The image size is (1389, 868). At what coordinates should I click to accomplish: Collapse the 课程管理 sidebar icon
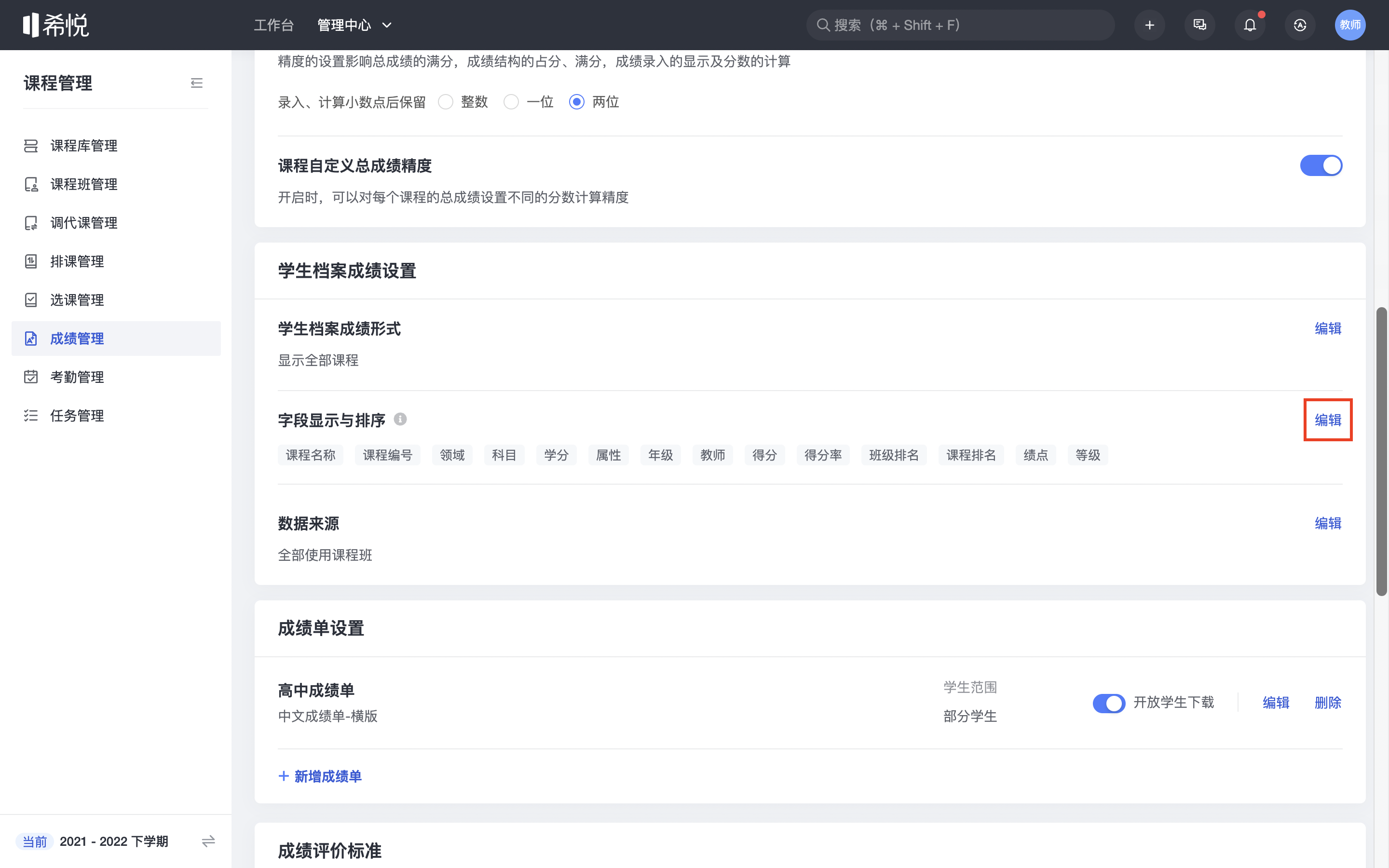point(197,83)
